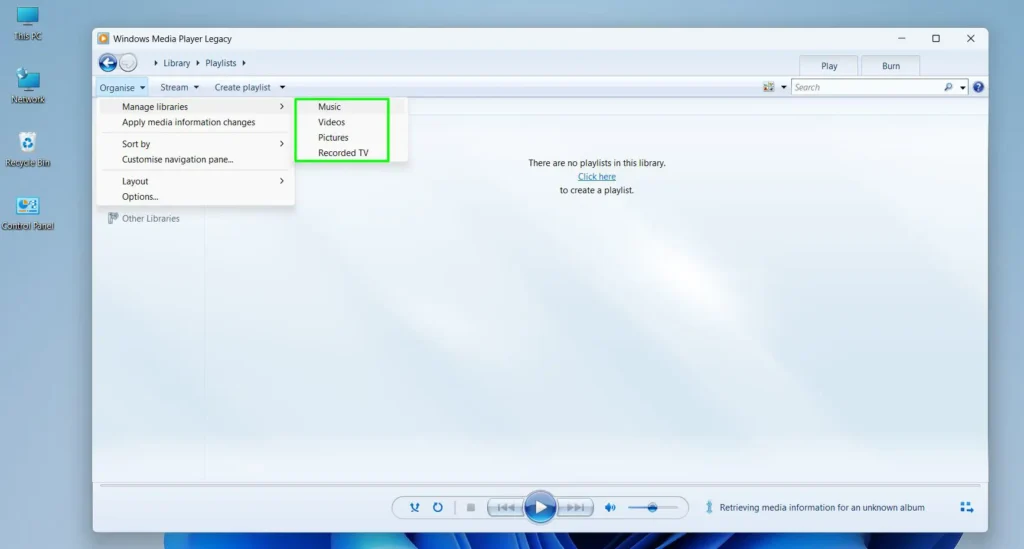1024x549 pixels.
Task: Close the Windows Media Player window
Action: point(970,39)
